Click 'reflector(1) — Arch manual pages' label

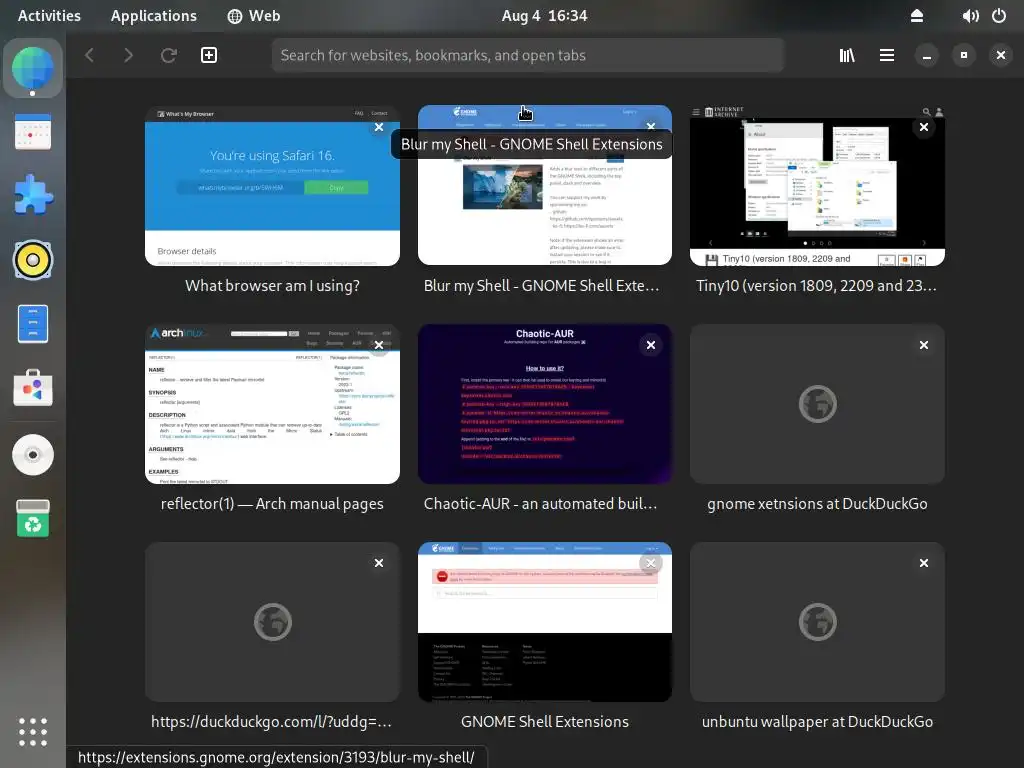point(272,504)
